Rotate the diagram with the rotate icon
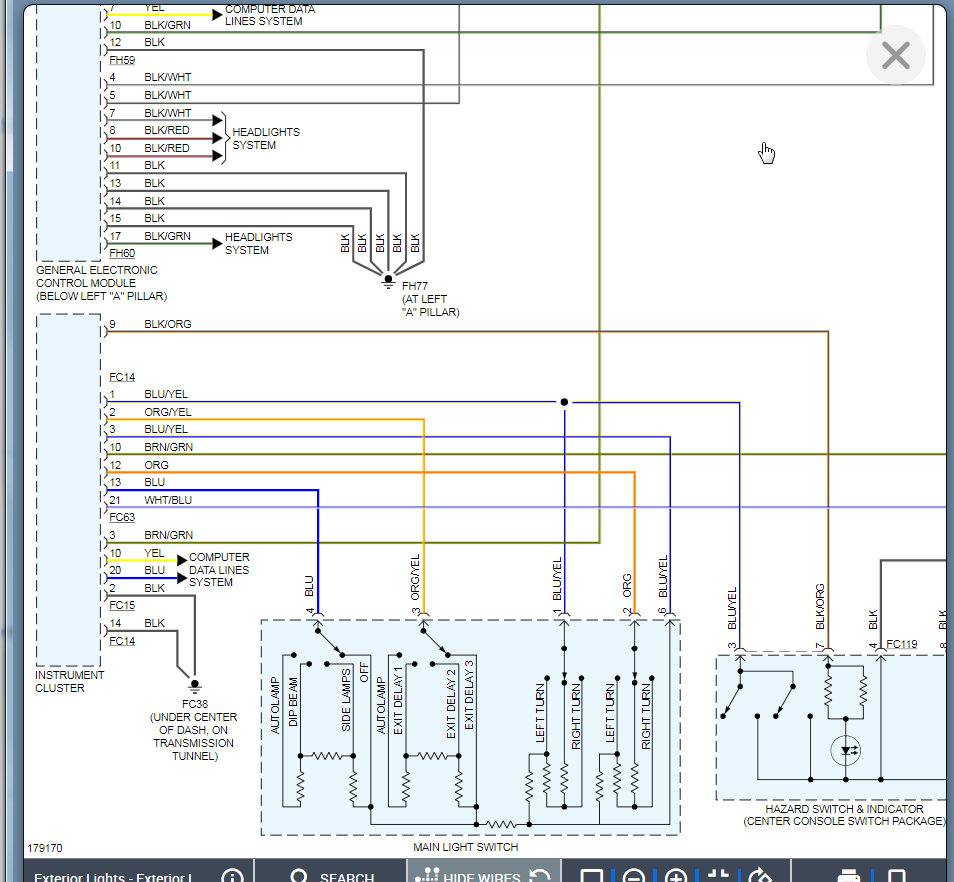This screenshot has width=954, height=882. coord(760,877)
